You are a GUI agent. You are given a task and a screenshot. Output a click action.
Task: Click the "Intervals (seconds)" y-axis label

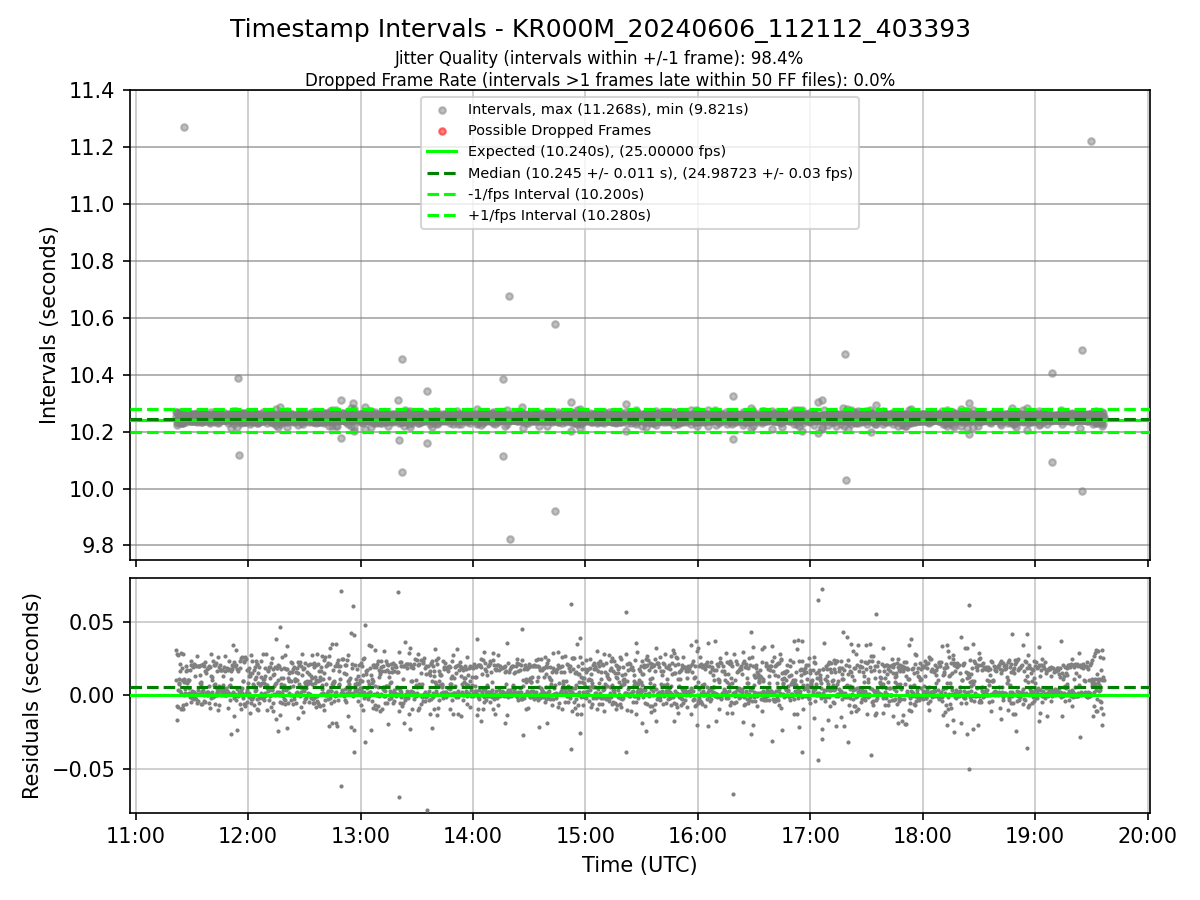click(x=49, y=325)
